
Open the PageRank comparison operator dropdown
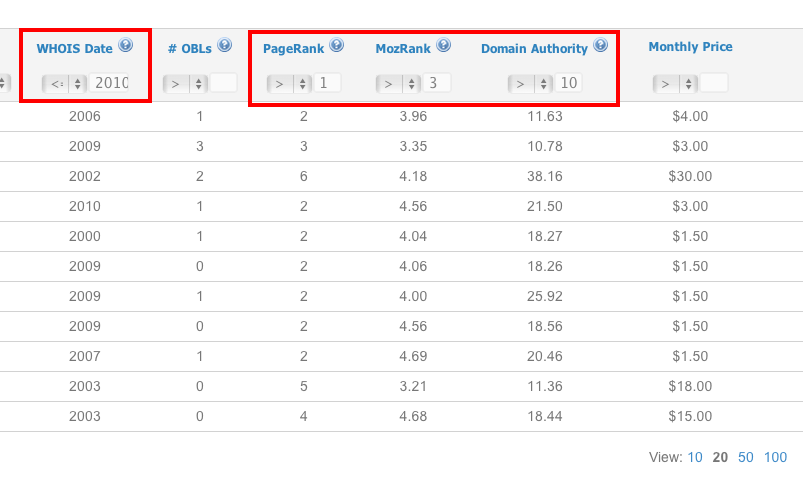pyautogui.click(x=290, y=84)
